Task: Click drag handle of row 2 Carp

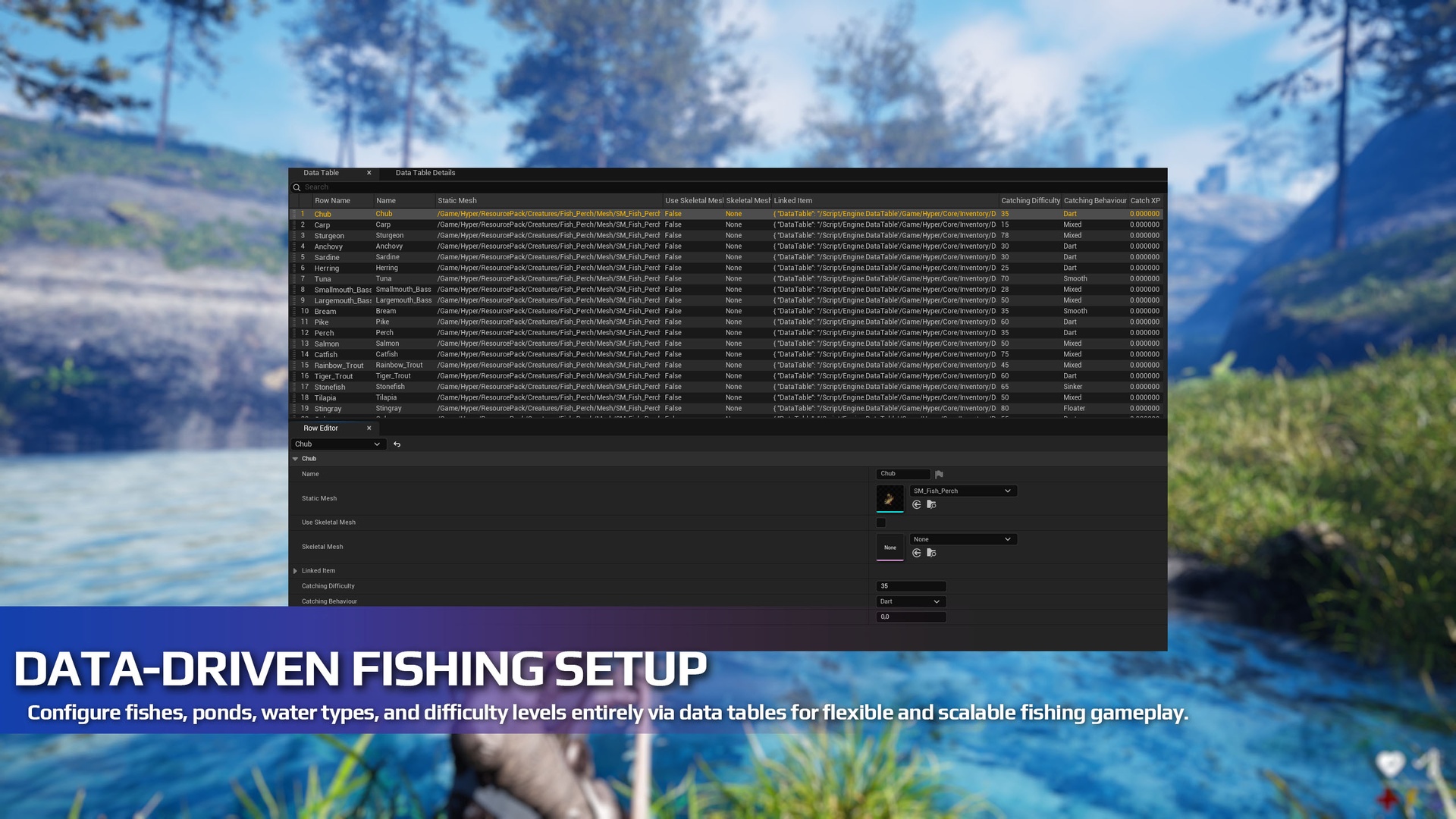Action: 294,224
